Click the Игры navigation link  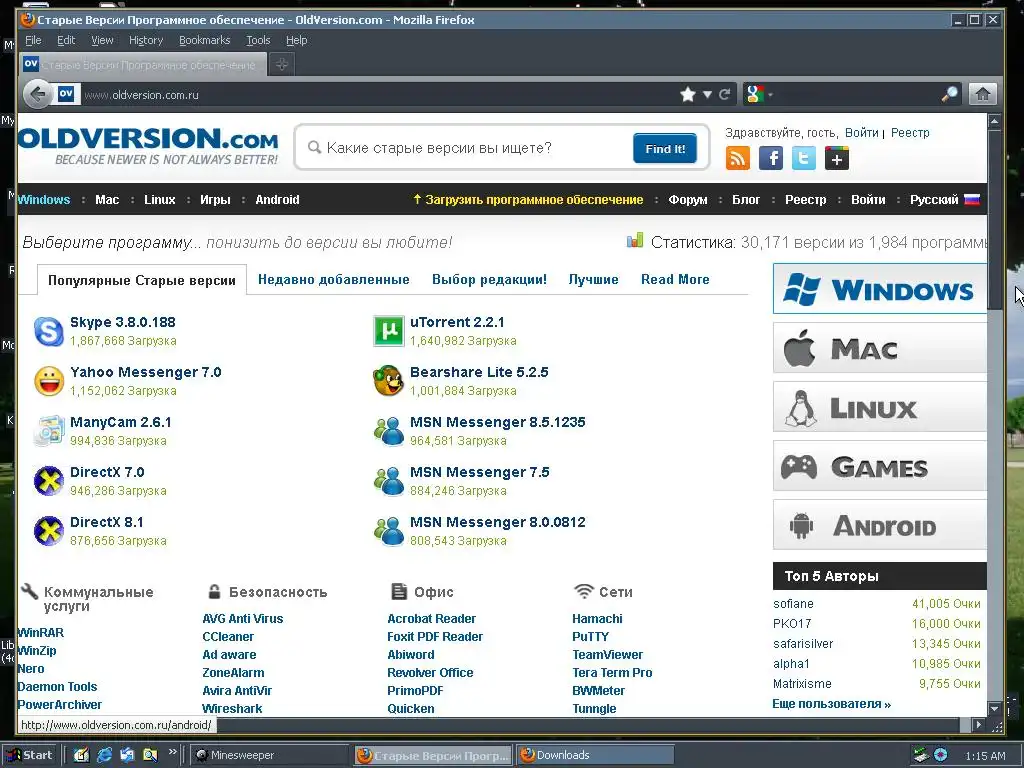point(215,200)
